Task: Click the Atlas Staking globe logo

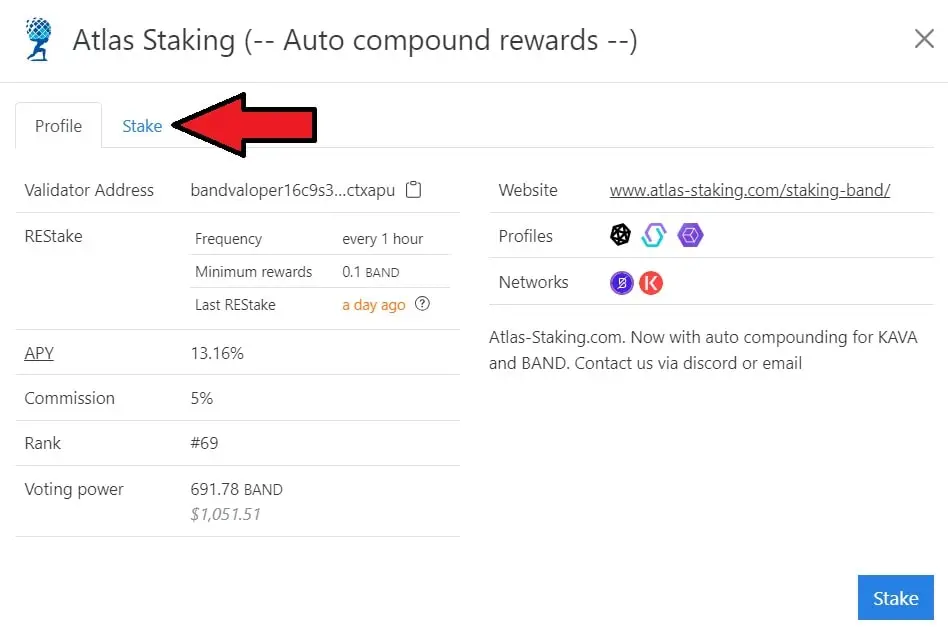Action: click(x=40, y=39)
